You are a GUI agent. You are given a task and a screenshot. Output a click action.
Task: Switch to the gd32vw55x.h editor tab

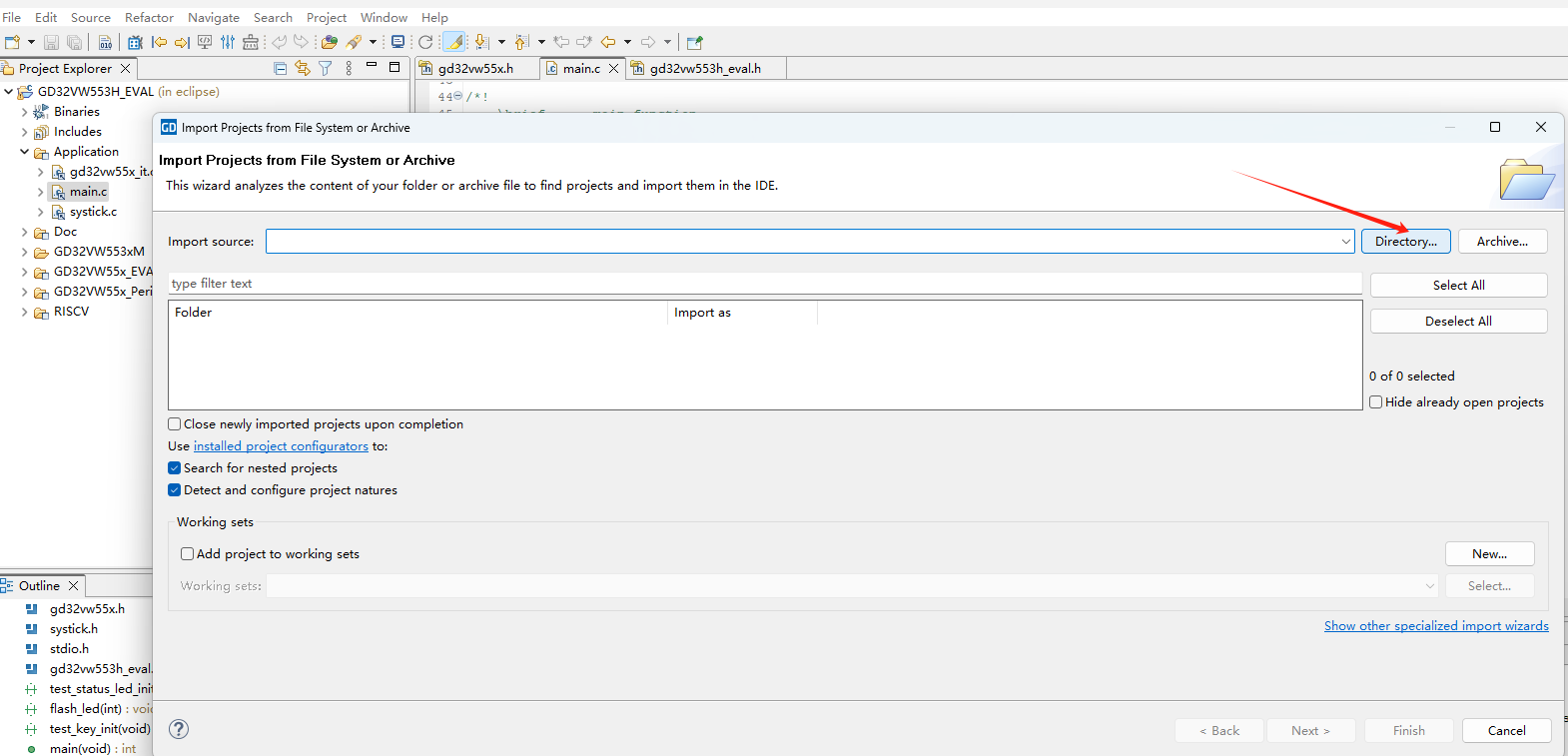(x=475, y=68)
